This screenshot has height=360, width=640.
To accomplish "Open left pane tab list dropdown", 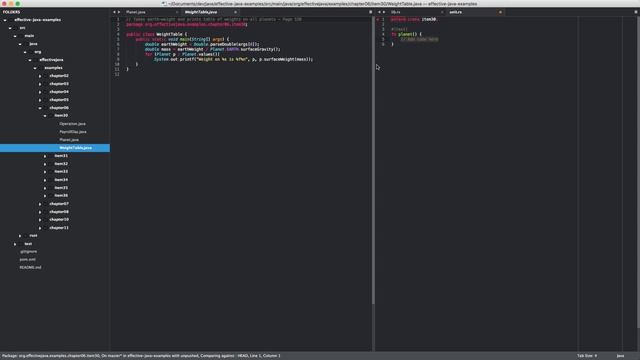I will pos(371,12).
